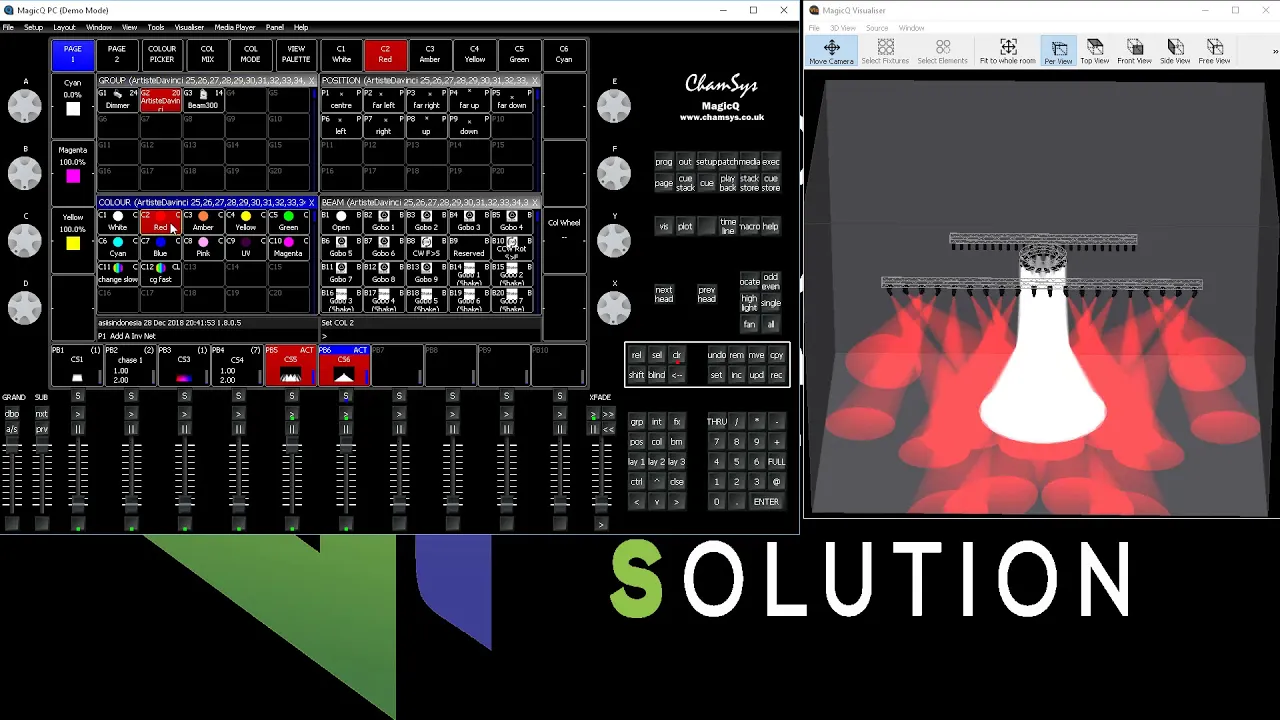Image resolution: width=1280 pixels, height=720 pixels.
Task: Fit view to whole room in Visualiser
Action: (x=1007, y=51)
